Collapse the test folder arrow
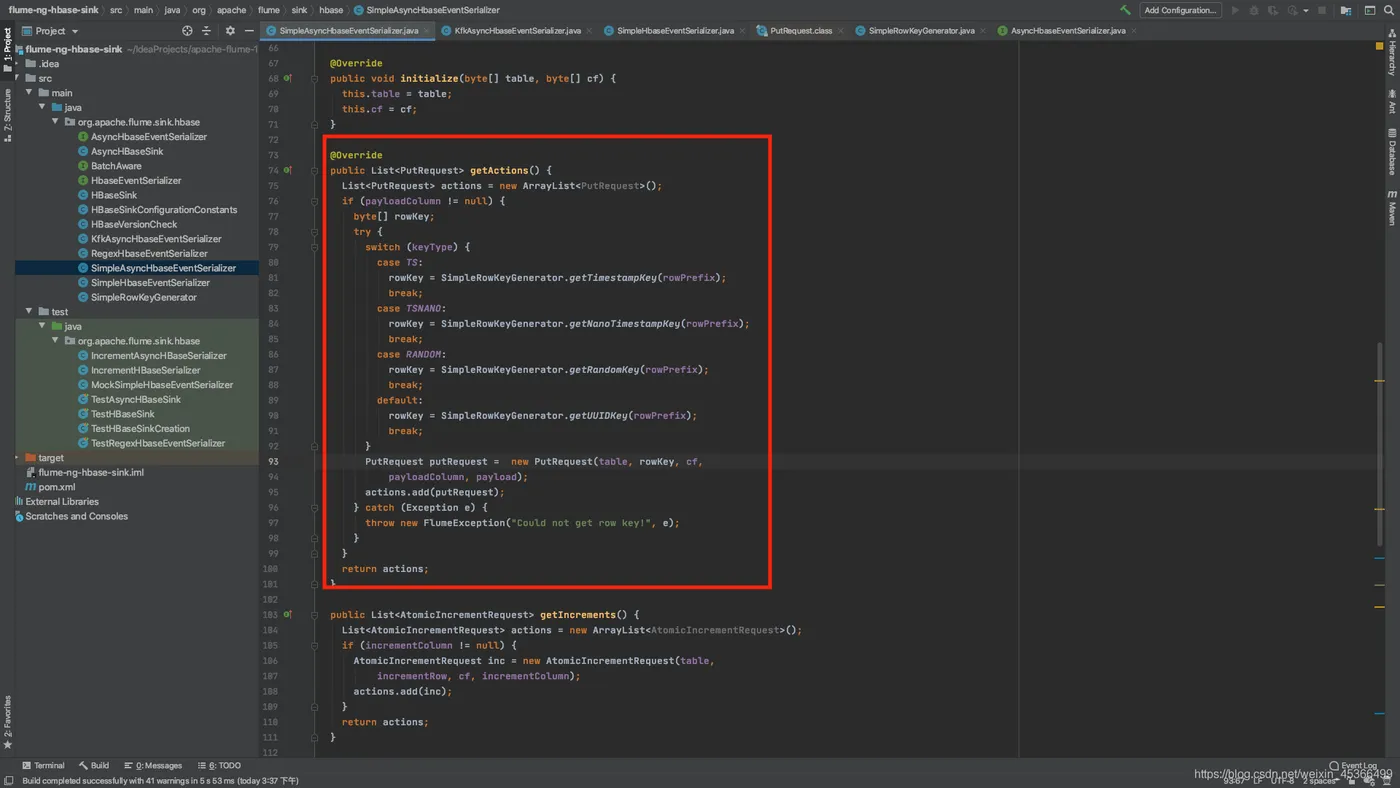 pos(30,312)
